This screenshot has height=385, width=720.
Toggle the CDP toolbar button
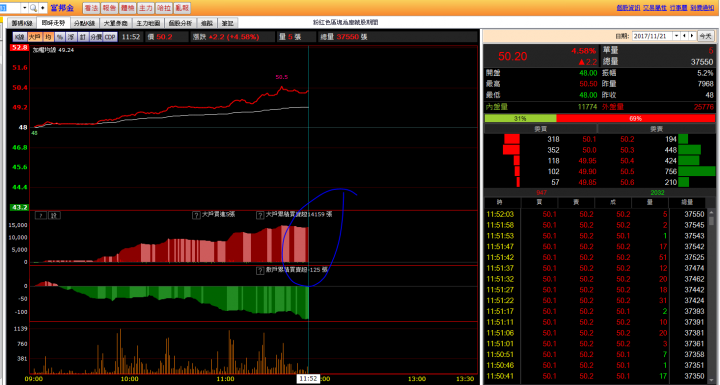coord(110,37)
